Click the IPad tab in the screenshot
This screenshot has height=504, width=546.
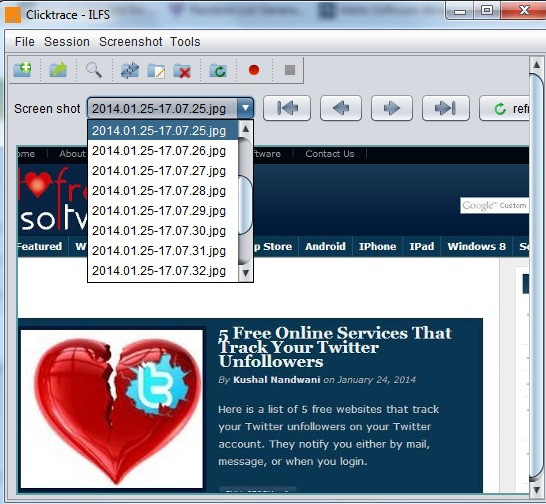click(x=422, y=247)
